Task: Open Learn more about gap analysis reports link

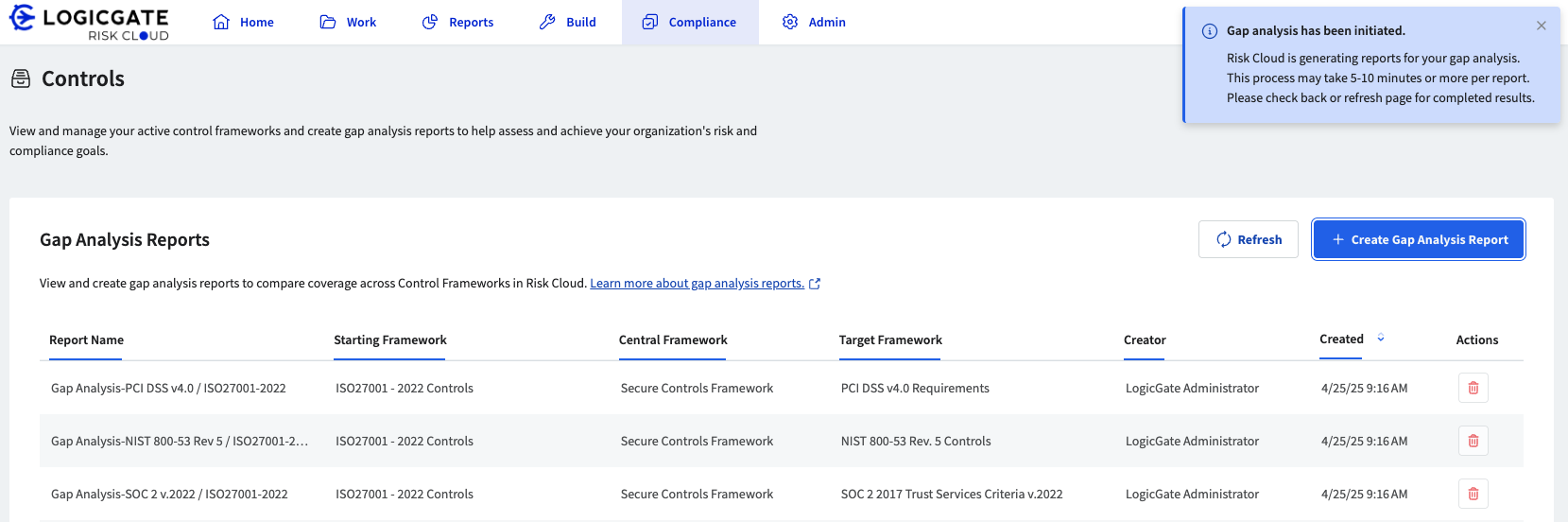Action: 698,283
